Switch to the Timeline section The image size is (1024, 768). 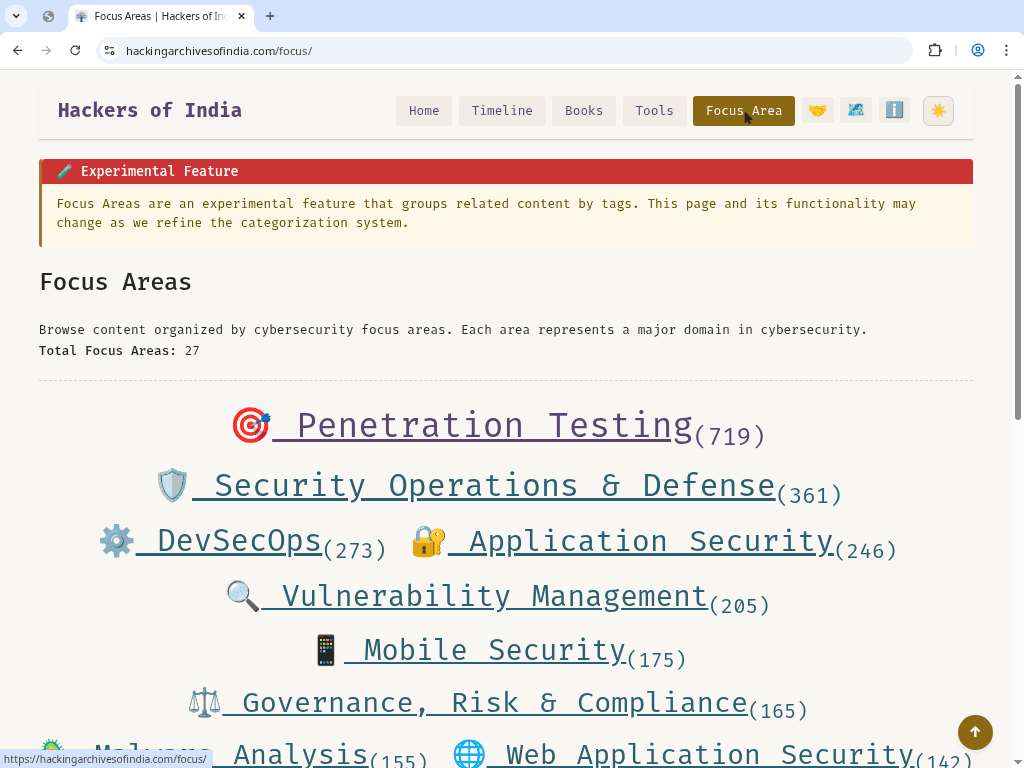(x=502, y=110)
